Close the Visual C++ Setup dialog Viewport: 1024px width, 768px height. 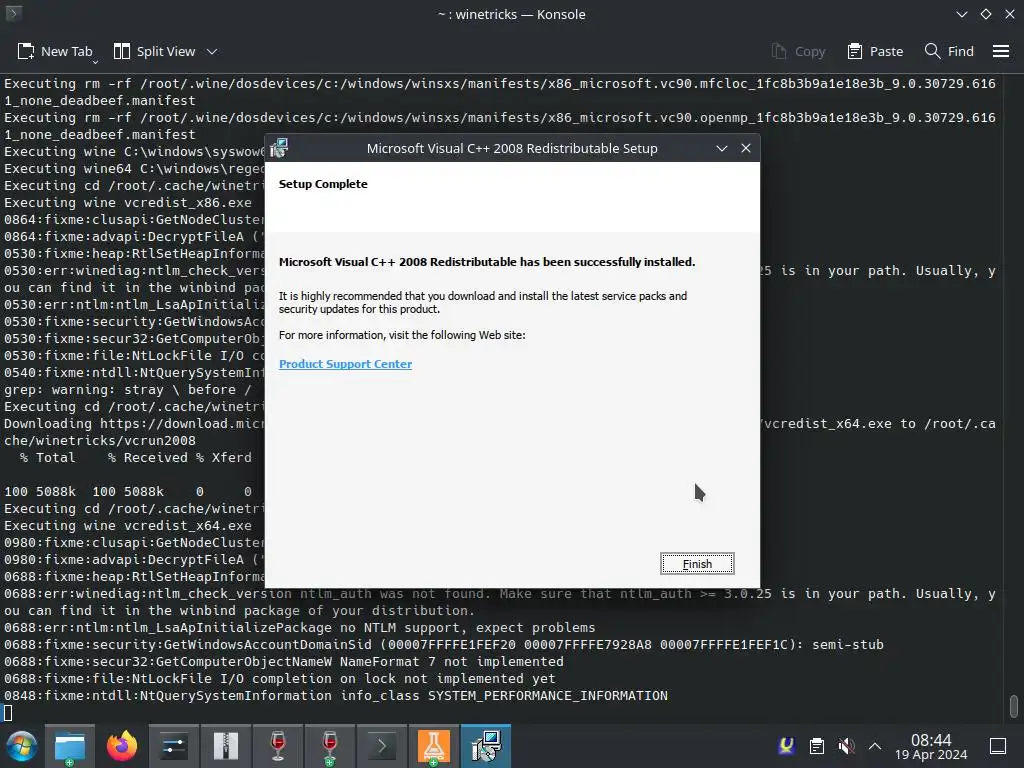pyautogui.click(x=746, y=148)
